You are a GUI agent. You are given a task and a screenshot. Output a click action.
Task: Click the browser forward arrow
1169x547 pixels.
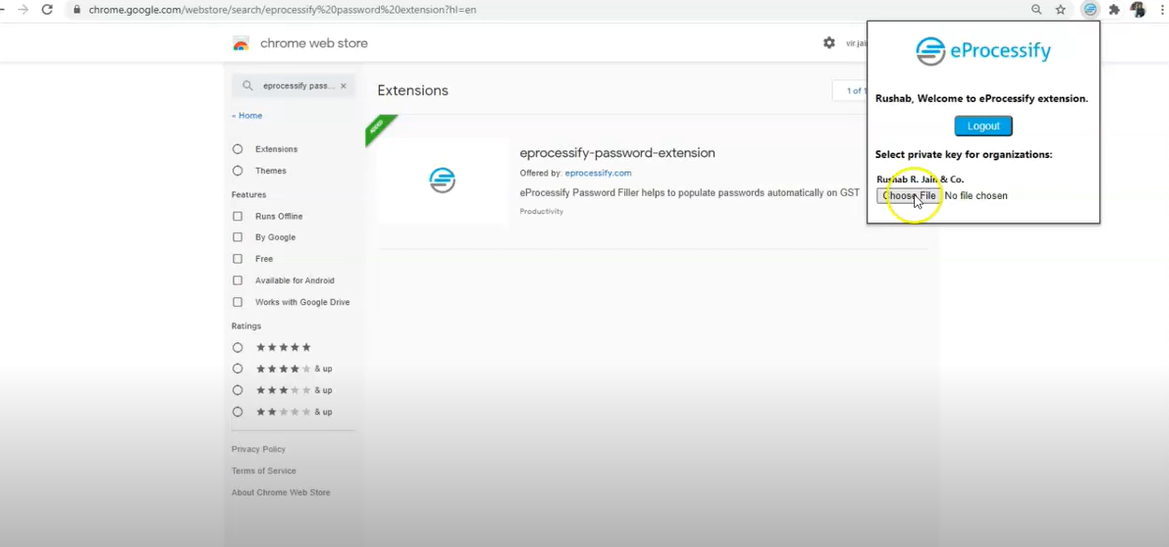tap(23, 10)
